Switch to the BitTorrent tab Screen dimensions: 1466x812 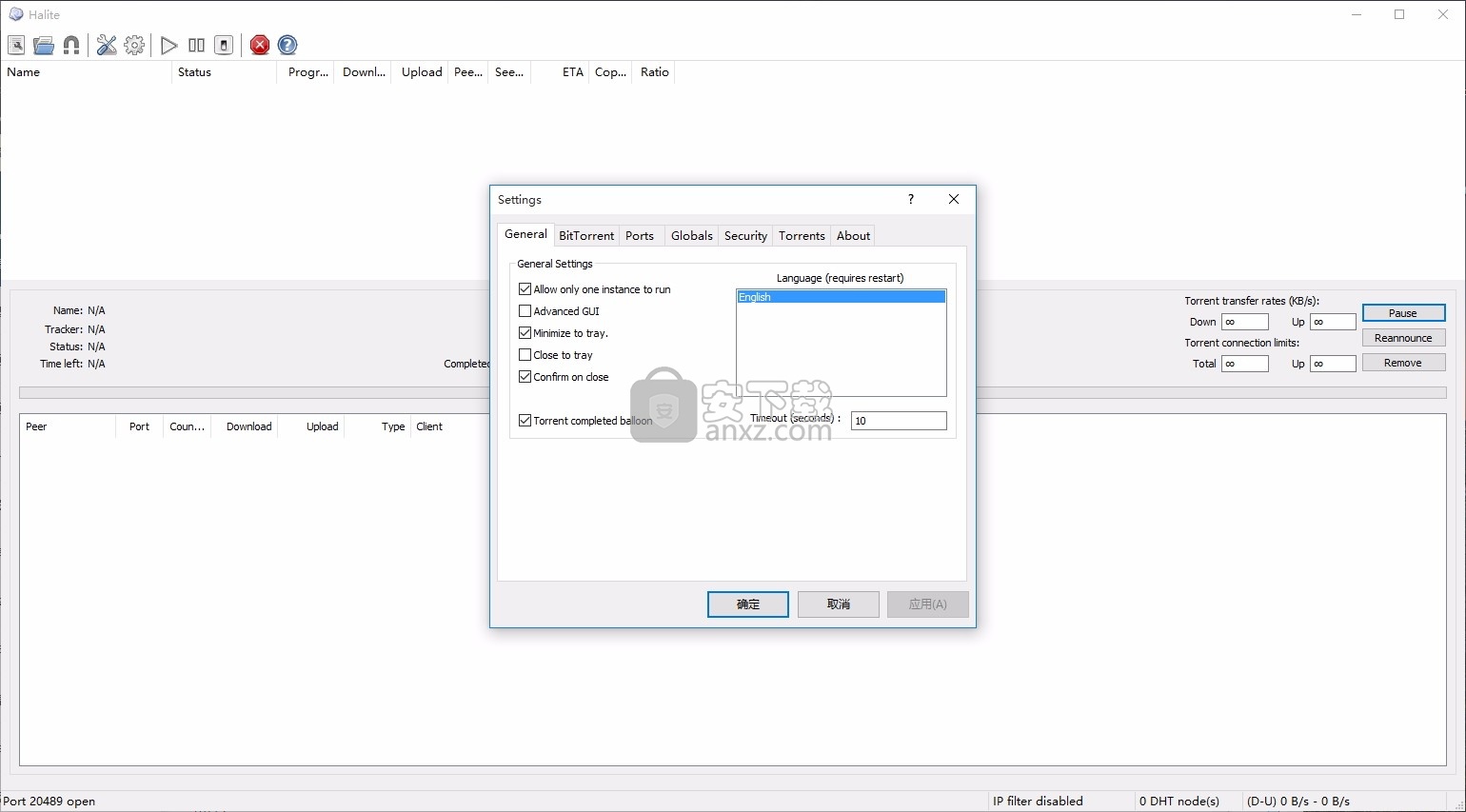click(x=586, y=236)
